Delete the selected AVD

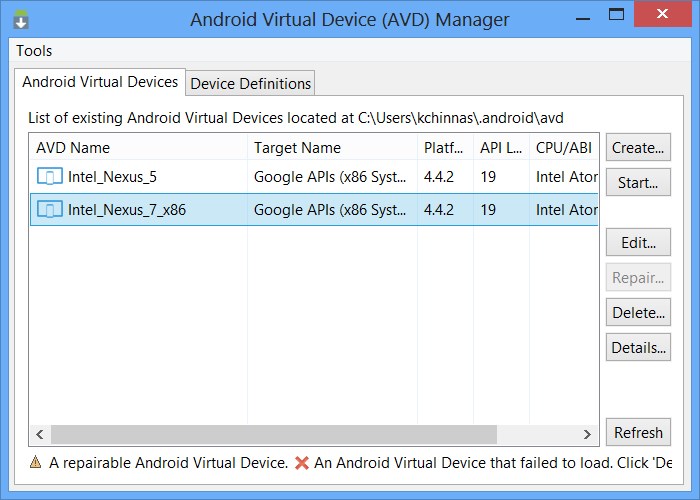(637, 313)
